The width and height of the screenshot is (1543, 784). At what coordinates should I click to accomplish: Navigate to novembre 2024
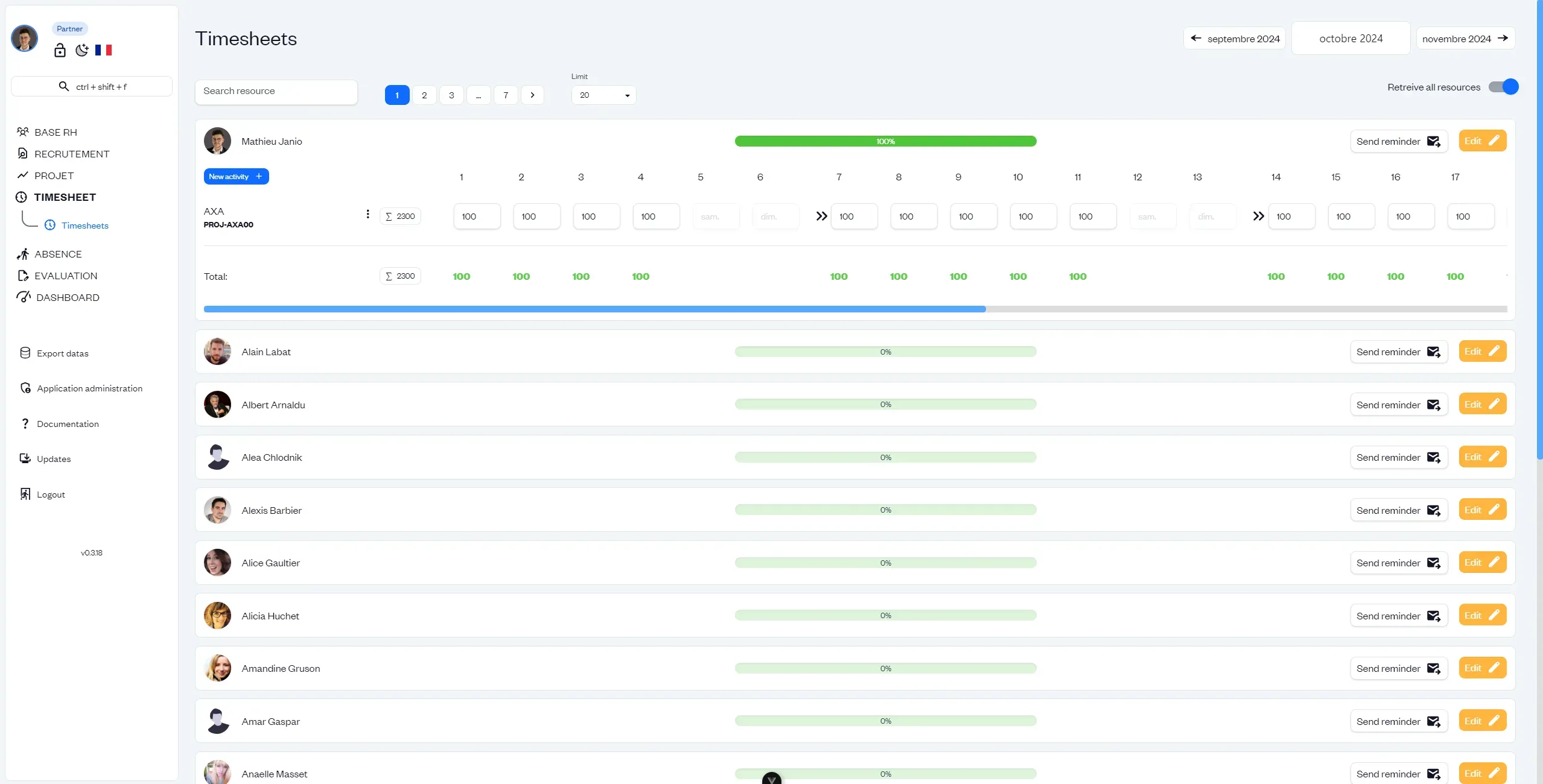coord(1462,38)
